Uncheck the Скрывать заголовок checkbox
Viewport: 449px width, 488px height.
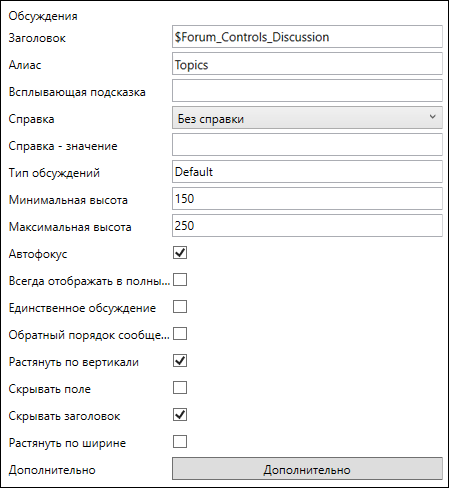180,415
